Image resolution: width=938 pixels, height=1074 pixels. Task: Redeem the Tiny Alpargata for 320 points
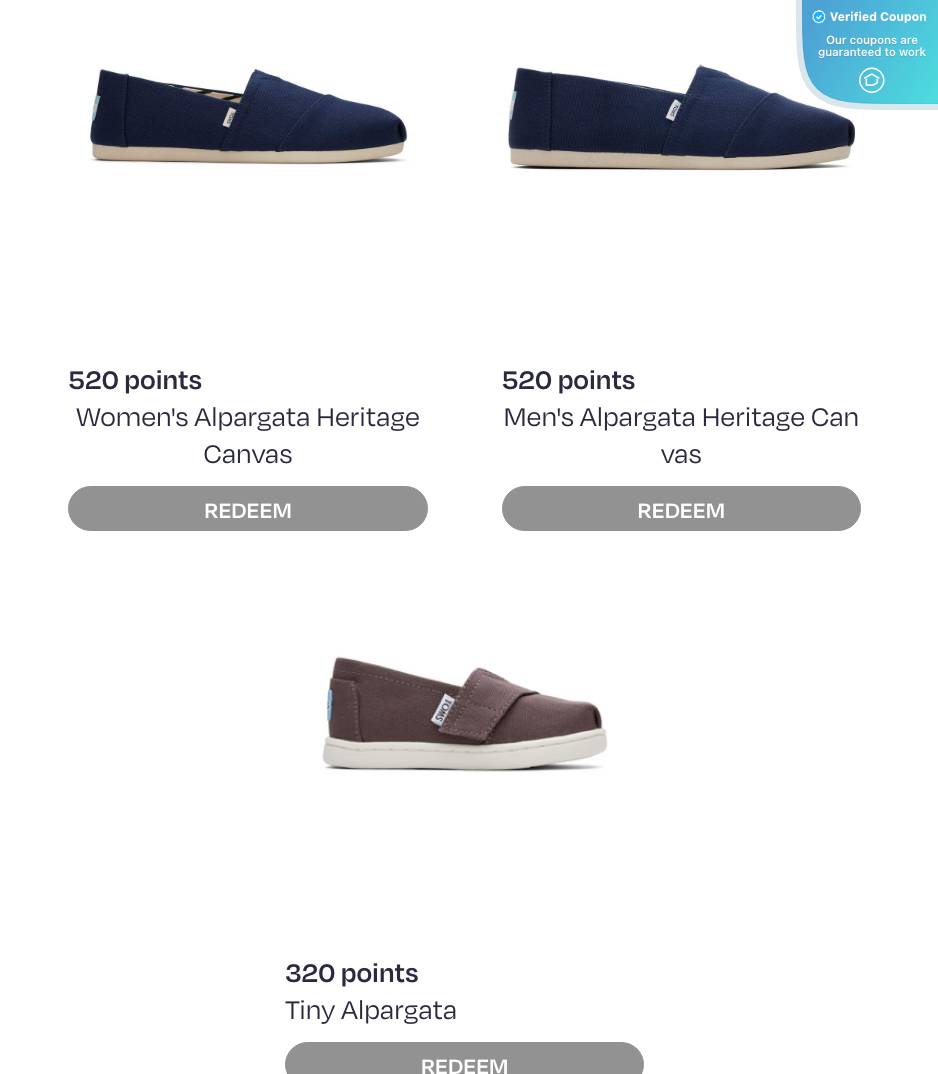coord(464,1062)
